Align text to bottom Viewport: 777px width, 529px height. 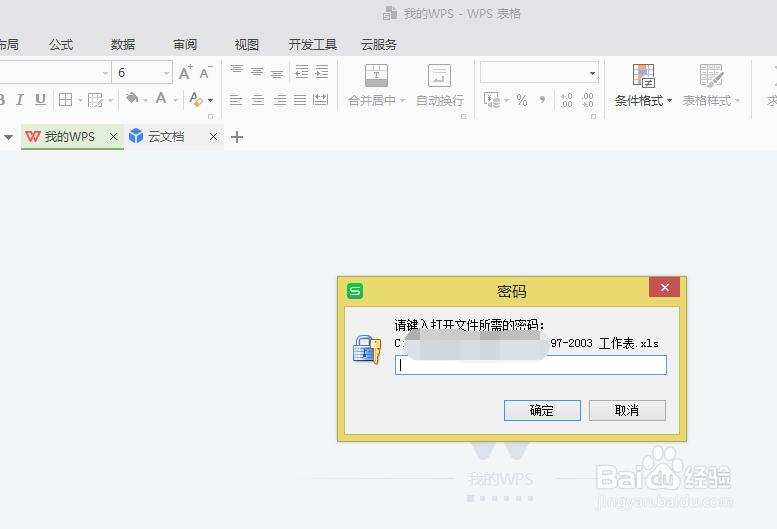pyautogui.click(x=277, y=73)
